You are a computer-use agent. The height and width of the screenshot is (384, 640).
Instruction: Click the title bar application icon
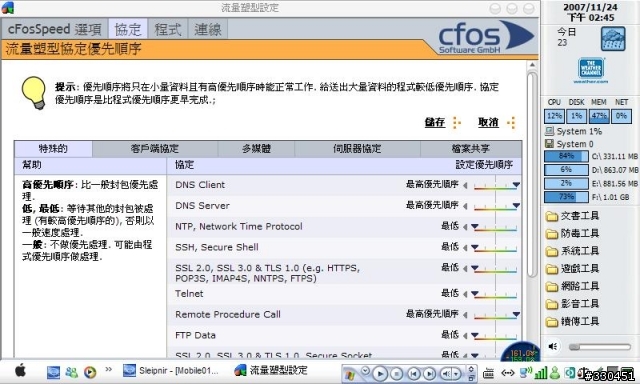(7, 8)
